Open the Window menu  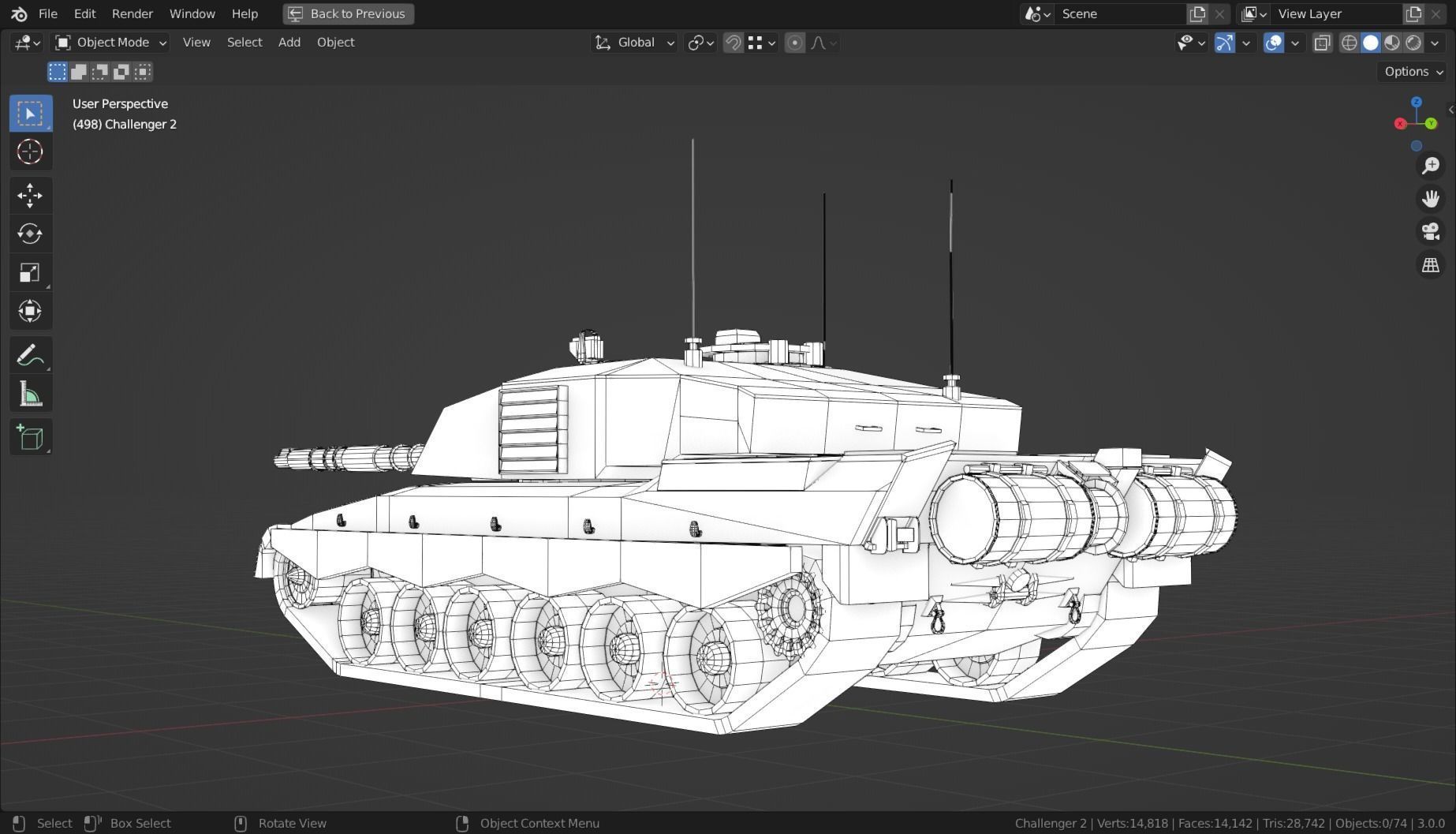click(x=192, y=13)
